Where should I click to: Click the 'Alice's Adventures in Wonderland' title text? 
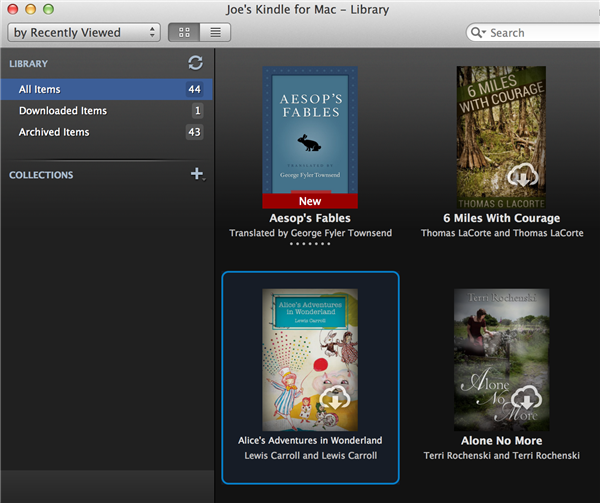click(310, 441)
